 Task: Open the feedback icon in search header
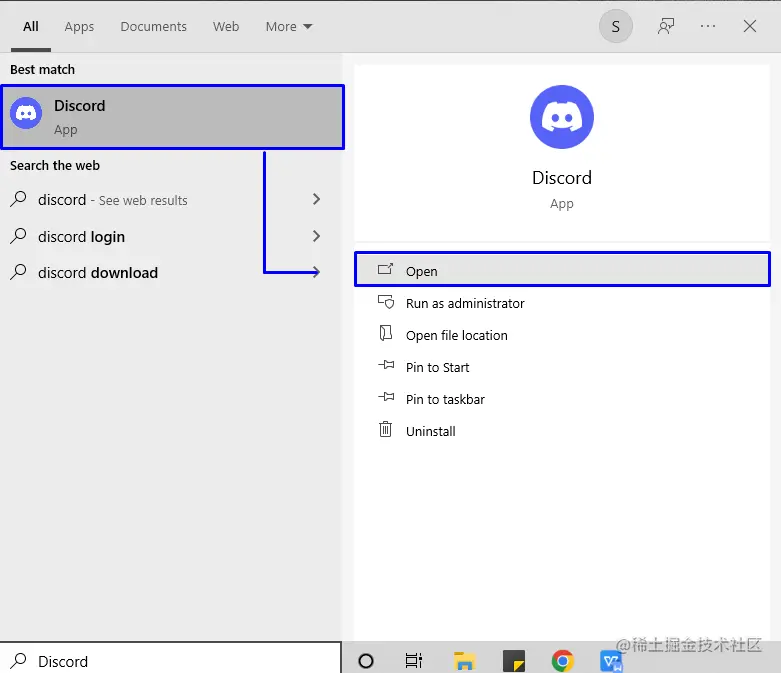point(665,26)
